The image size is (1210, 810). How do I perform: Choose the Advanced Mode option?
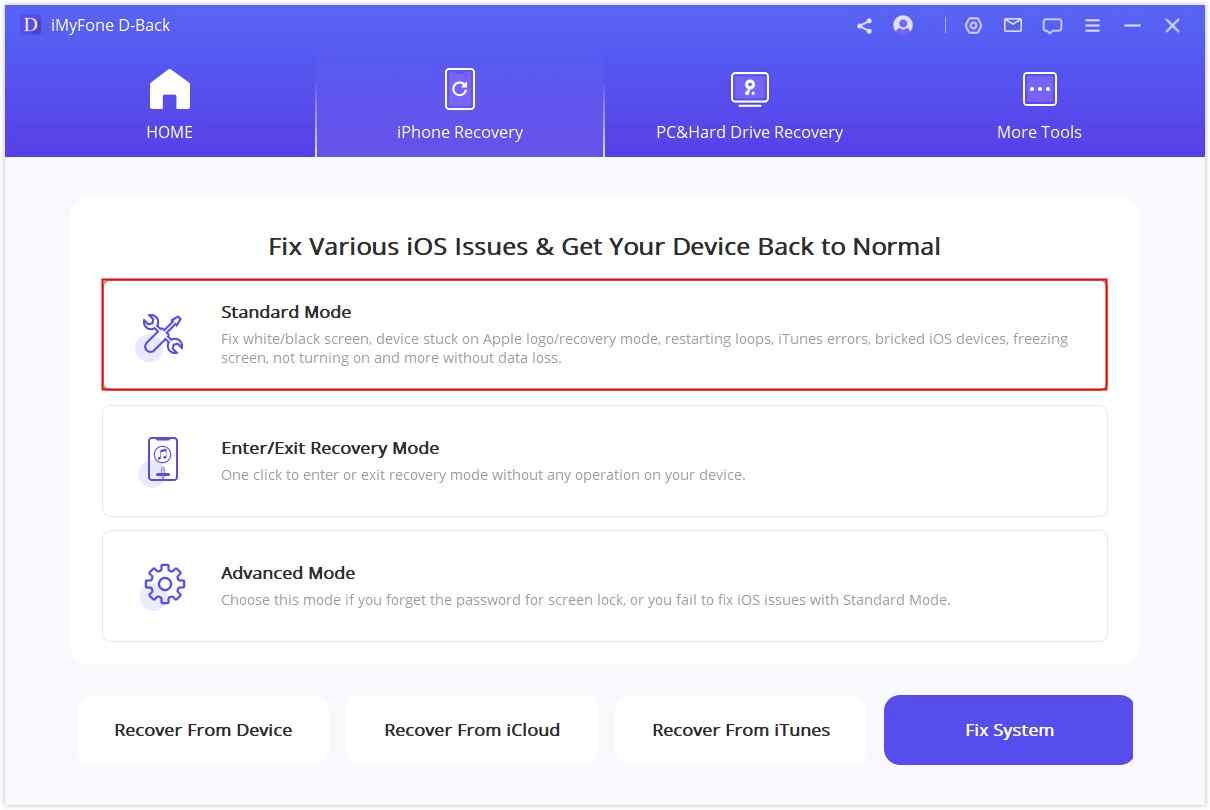(x=604, y=586)
